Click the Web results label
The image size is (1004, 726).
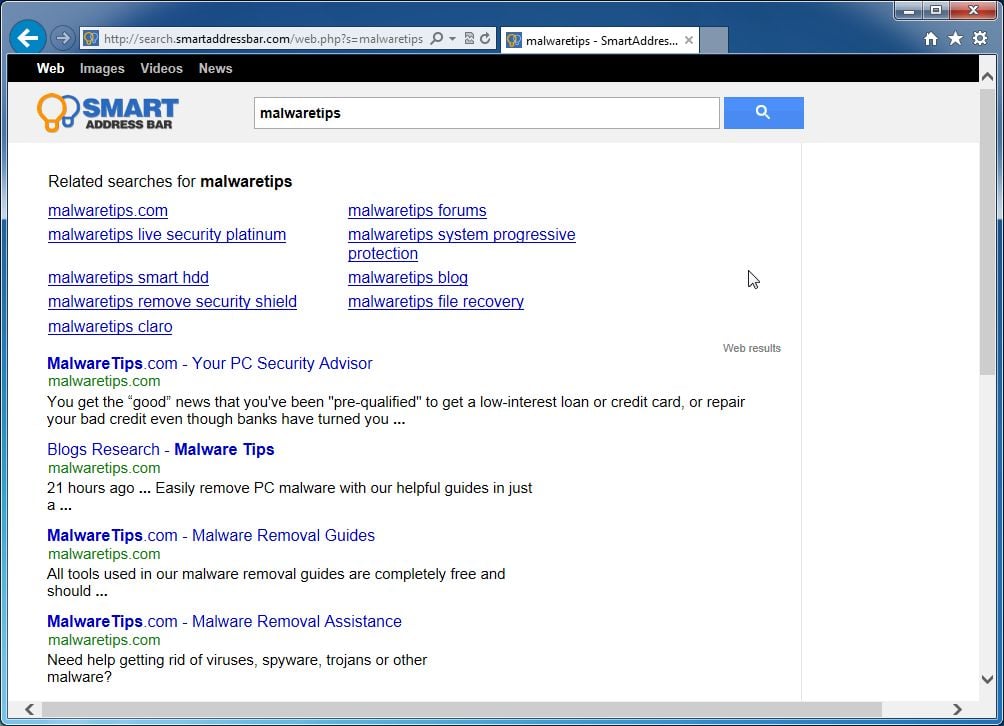(752, 348)
